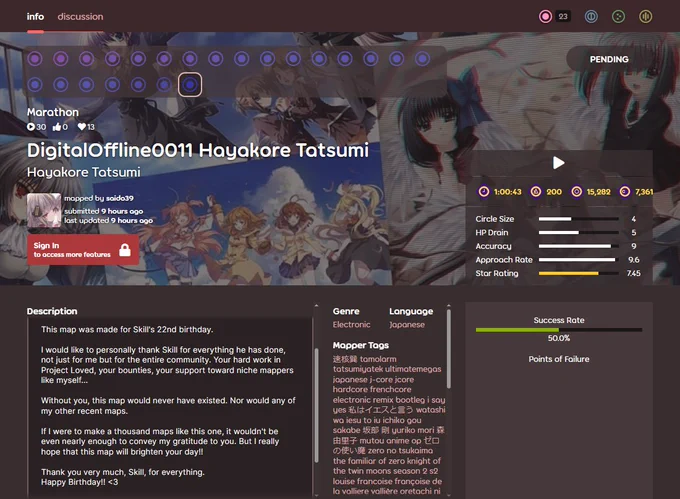The image size is (680, 499).
Task: Click the difficulty count badge 23
Action: pos(563,16)
